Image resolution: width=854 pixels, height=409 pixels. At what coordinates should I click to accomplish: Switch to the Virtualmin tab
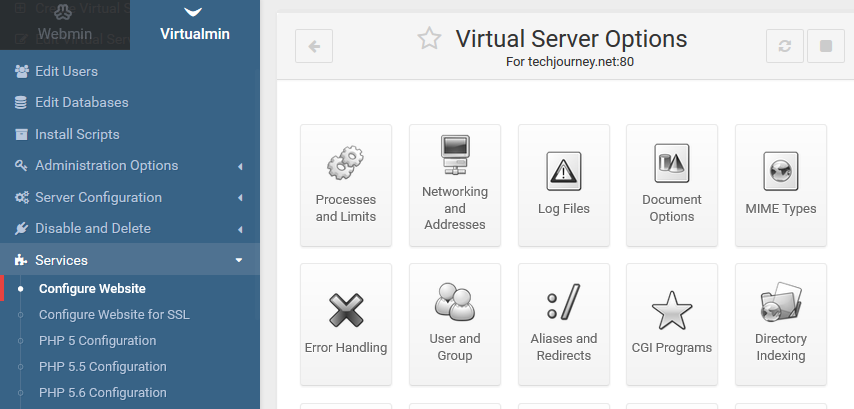(x=195, y=25)
